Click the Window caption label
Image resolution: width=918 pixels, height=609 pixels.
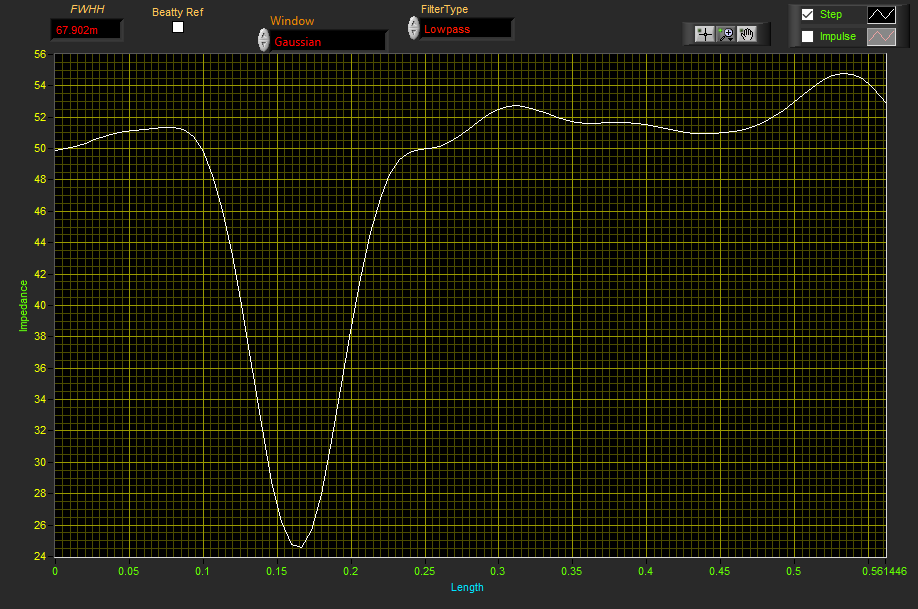coord(292,21)
